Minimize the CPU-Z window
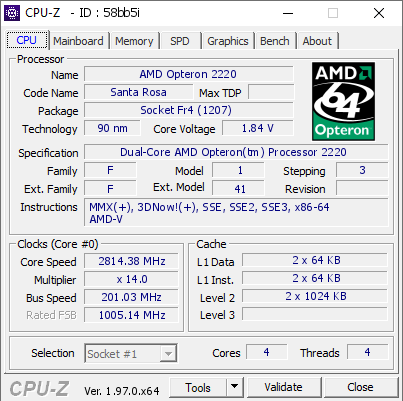The width and height of the screenshot is (403, 401). [x=288, y=13]
